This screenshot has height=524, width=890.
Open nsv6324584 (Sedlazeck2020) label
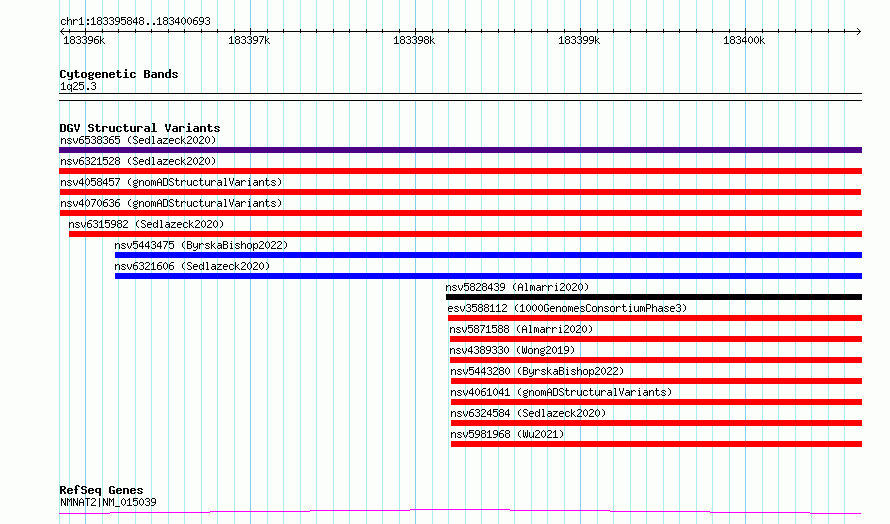pyautogui.click(x=528, y=413)
